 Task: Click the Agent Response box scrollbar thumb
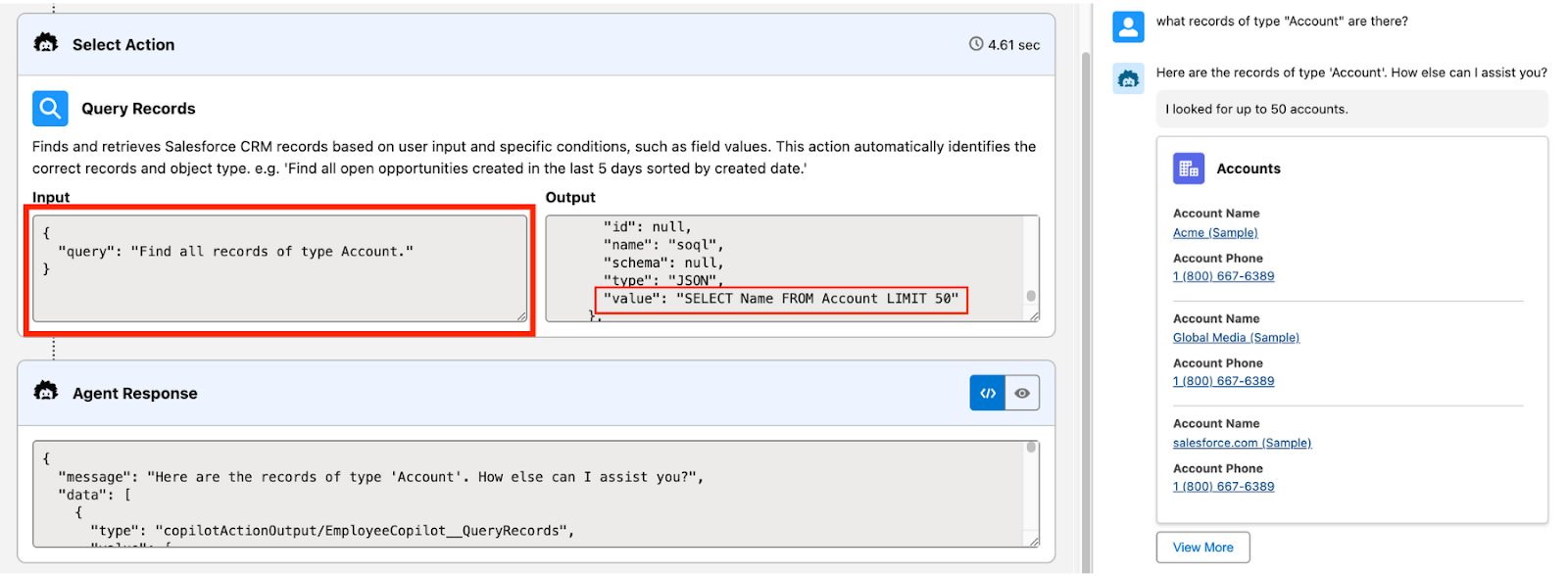(1031, 447)
